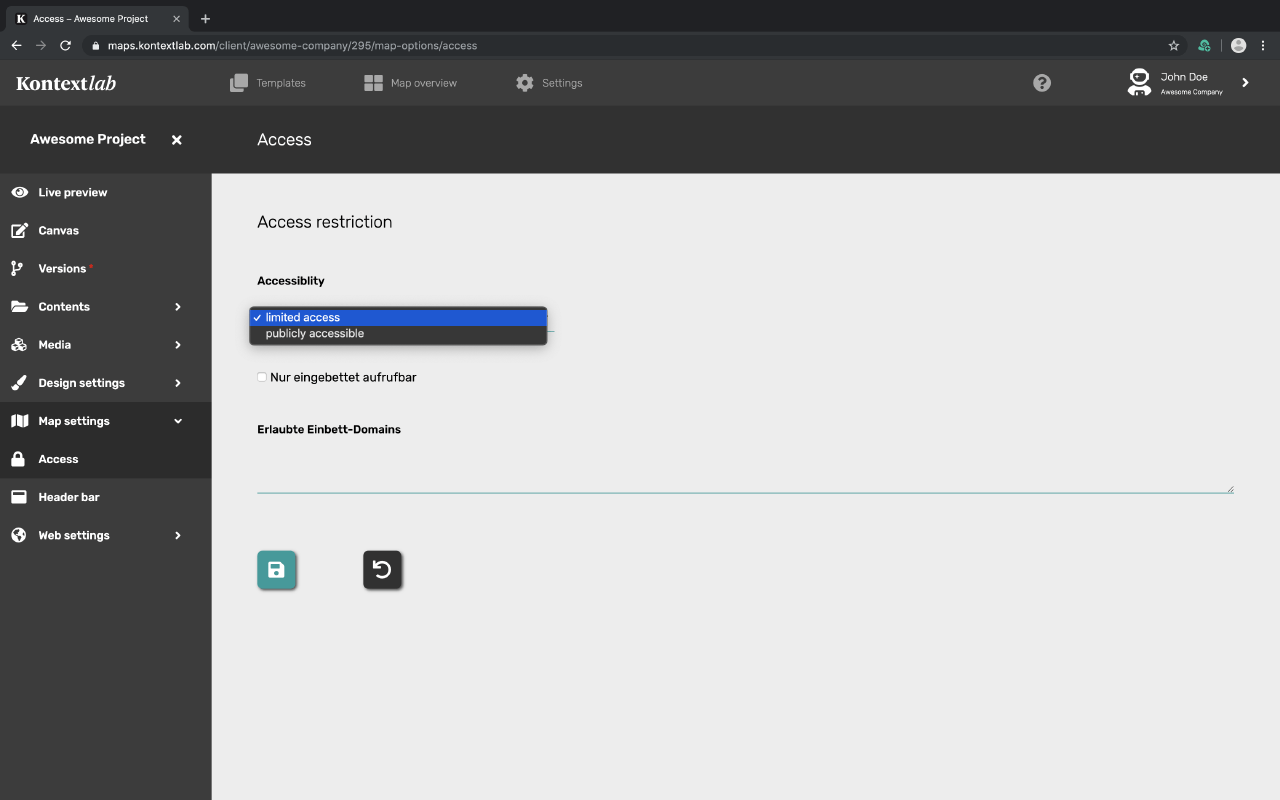This screenshot has width=1280, height=800.
Task: Switch to Map overview in the header
Action: (410, 83)
